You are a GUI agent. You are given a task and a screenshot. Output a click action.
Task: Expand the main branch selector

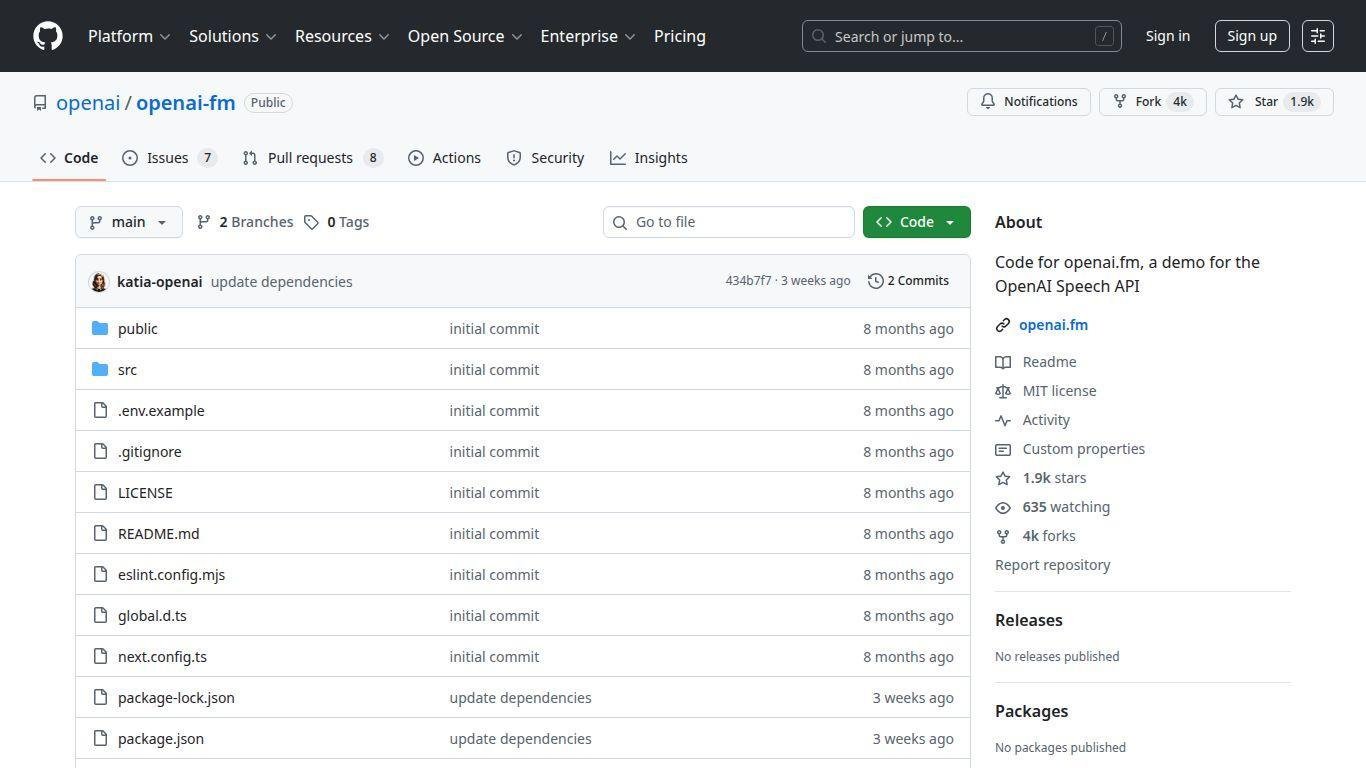(128, 222)
